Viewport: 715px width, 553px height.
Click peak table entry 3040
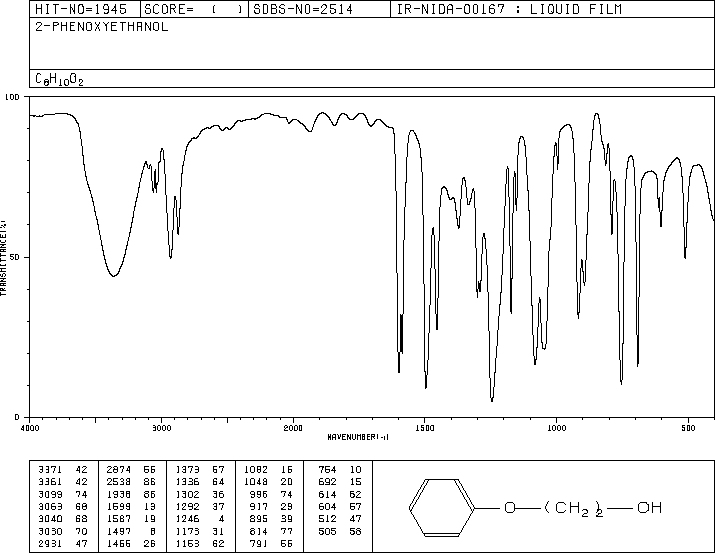point(50,519)
